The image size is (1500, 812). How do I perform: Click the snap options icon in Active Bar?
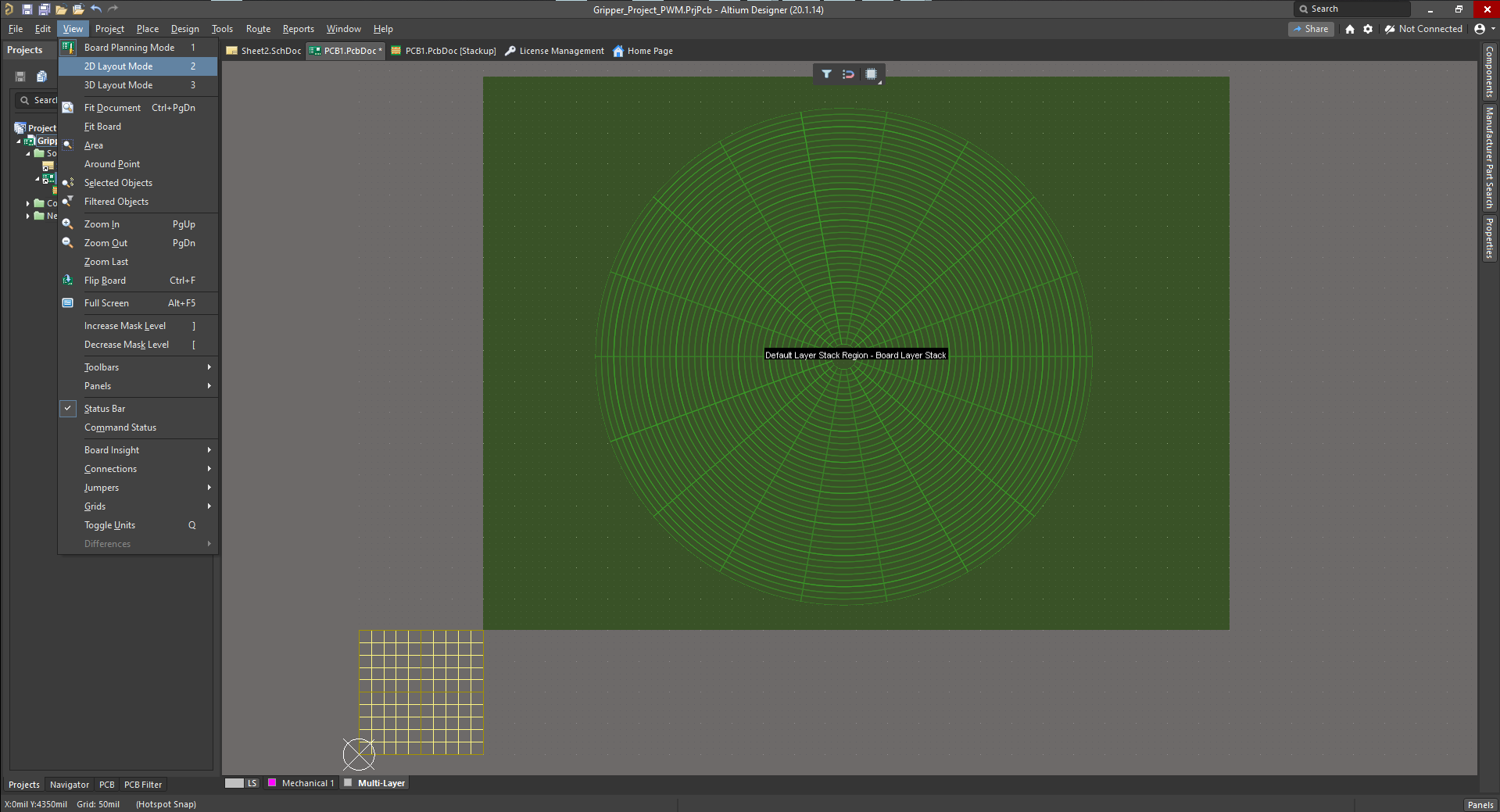[x=848, y=74]
